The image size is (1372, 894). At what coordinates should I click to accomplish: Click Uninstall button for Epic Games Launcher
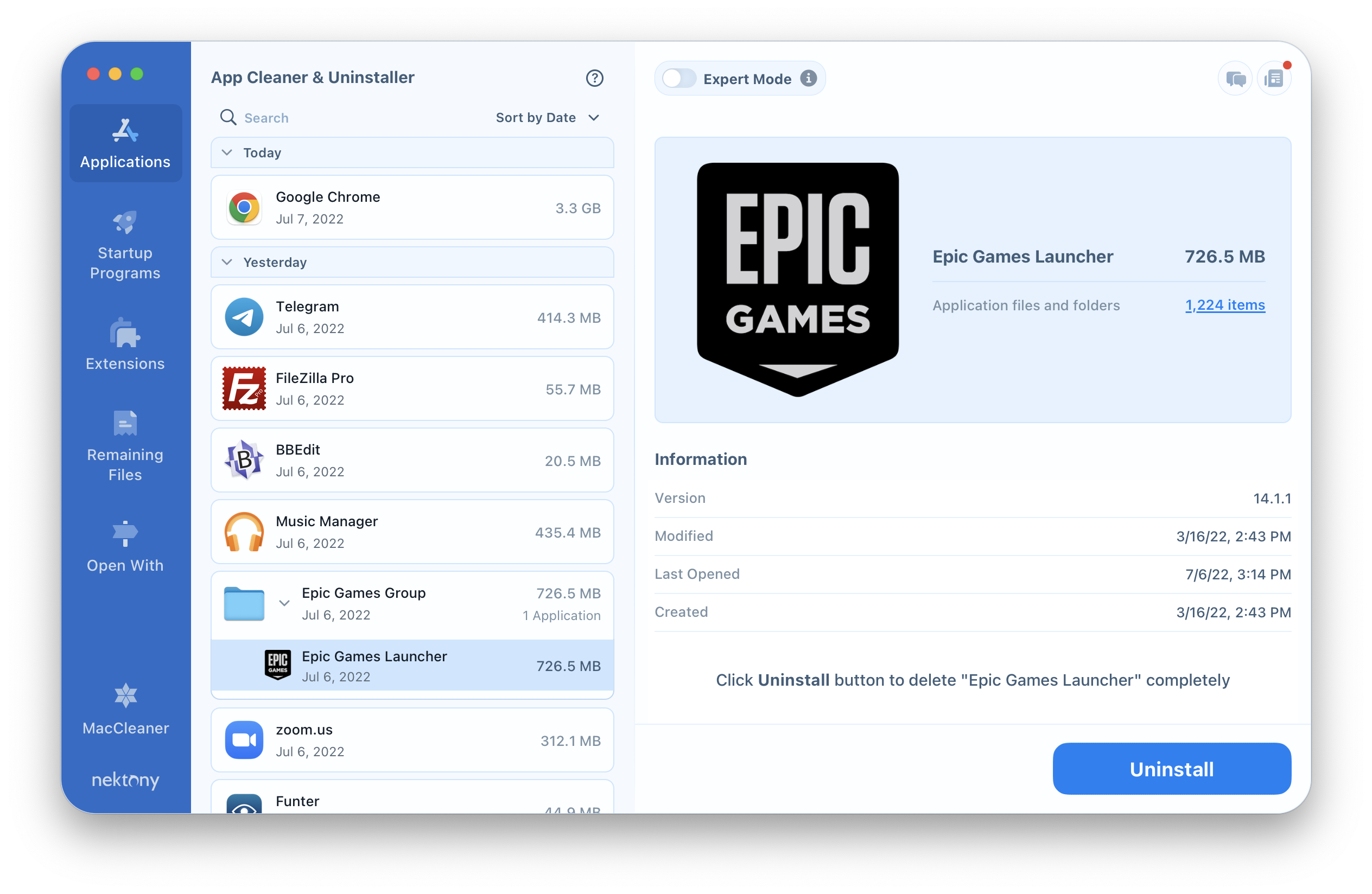(1170, 769)
